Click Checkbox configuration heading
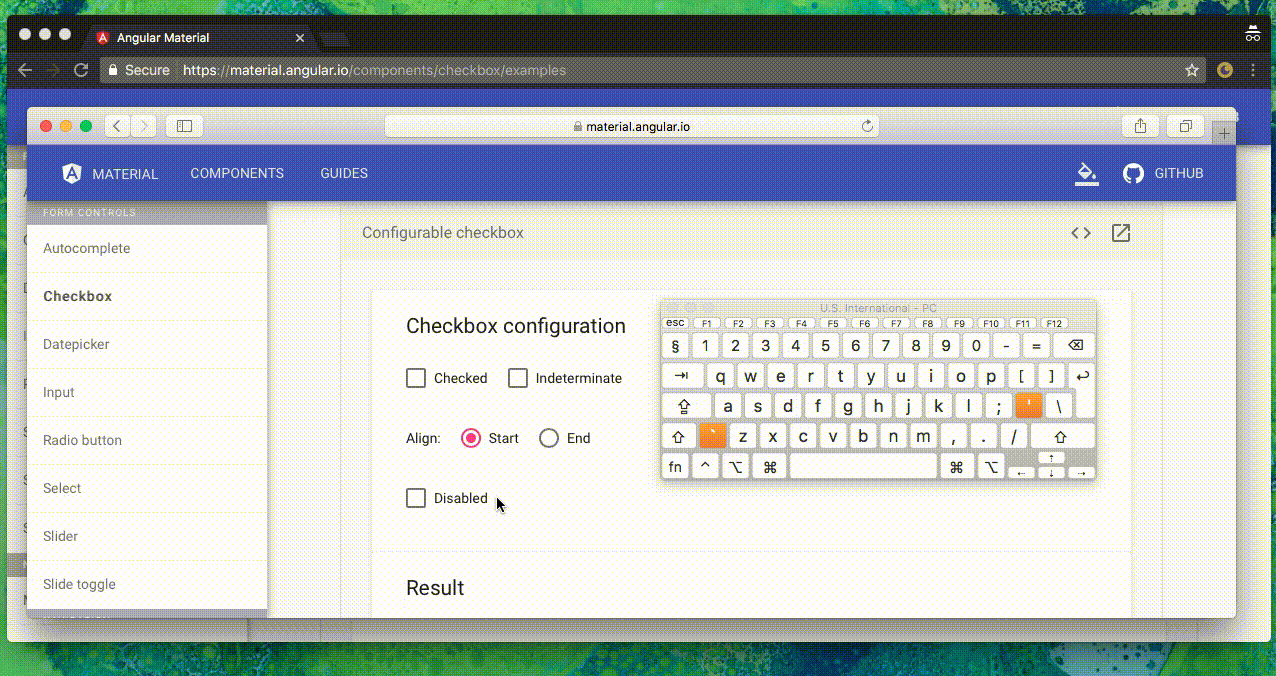 (x=516, y=326)
